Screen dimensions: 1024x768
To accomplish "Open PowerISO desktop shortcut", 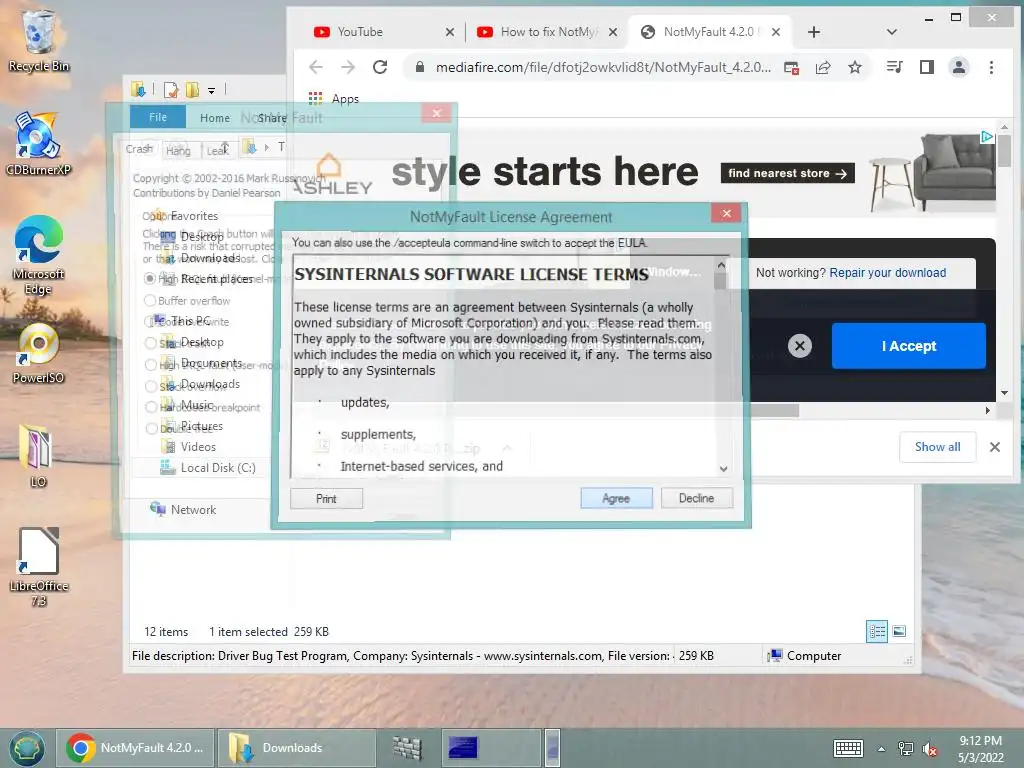I will coord(39,353).
